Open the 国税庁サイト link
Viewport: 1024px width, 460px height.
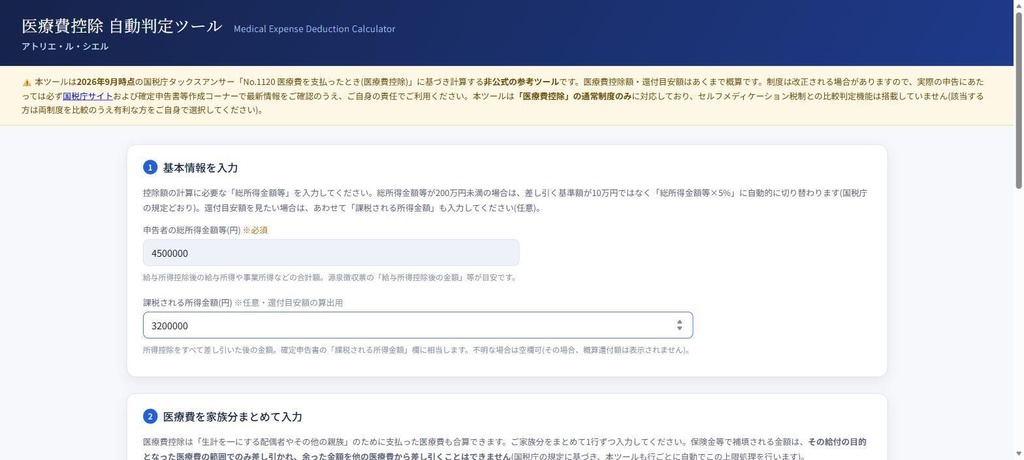pyautogui.click(x=88, y=96)
